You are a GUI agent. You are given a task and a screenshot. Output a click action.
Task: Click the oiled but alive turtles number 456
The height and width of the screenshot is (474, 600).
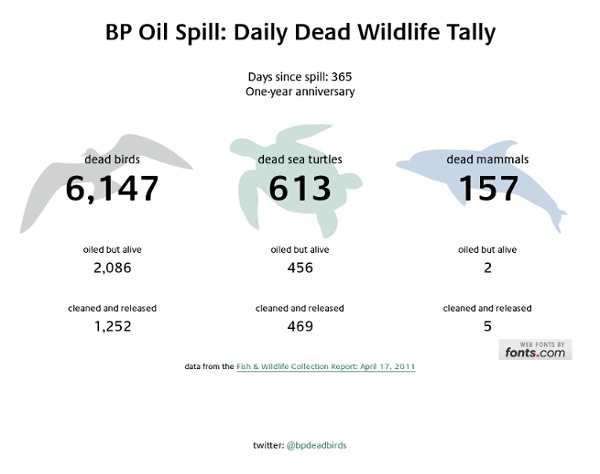click(x=300, y=268)
